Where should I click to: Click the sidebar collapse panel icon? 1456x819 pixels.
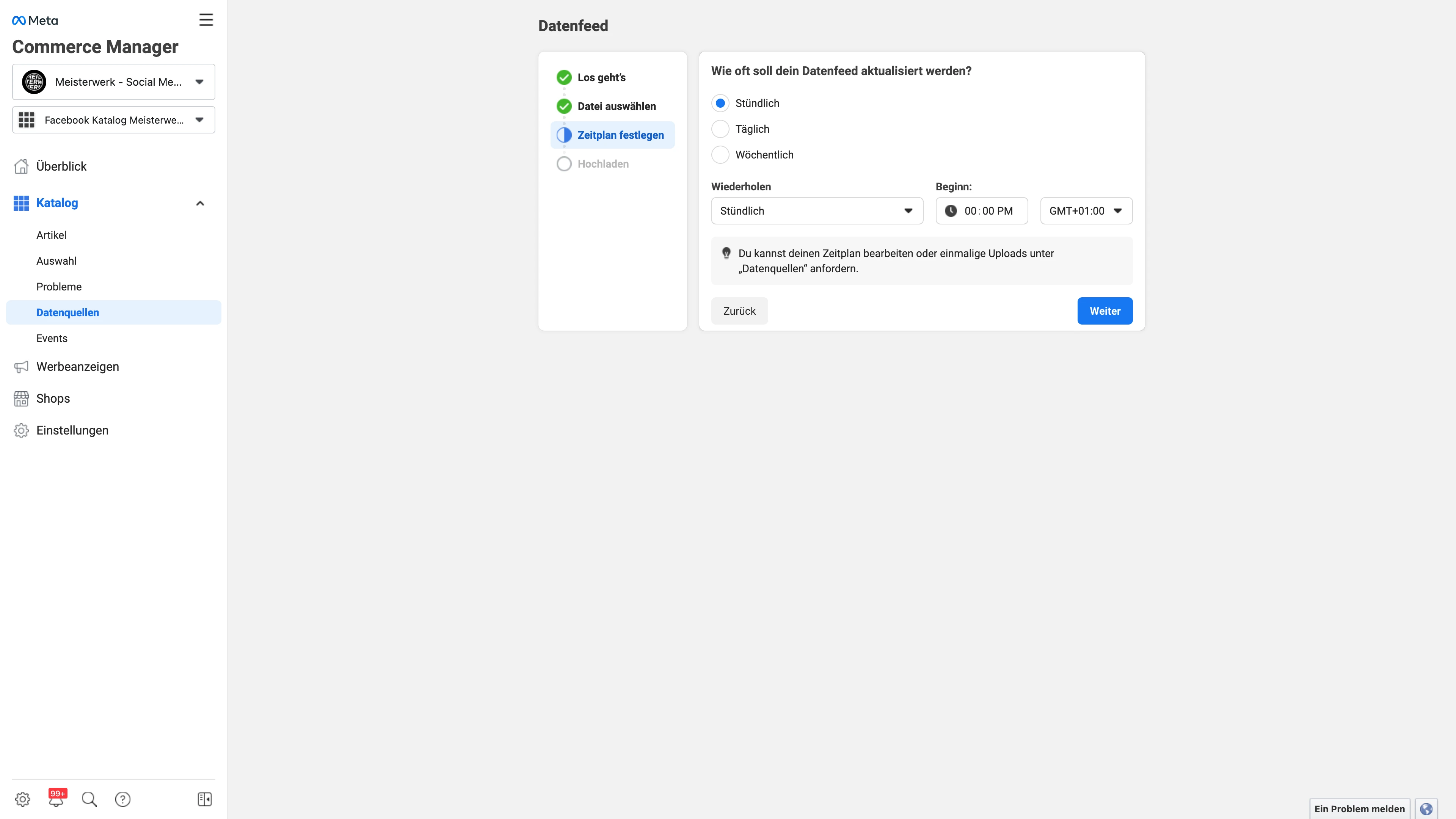click(205, 799)
